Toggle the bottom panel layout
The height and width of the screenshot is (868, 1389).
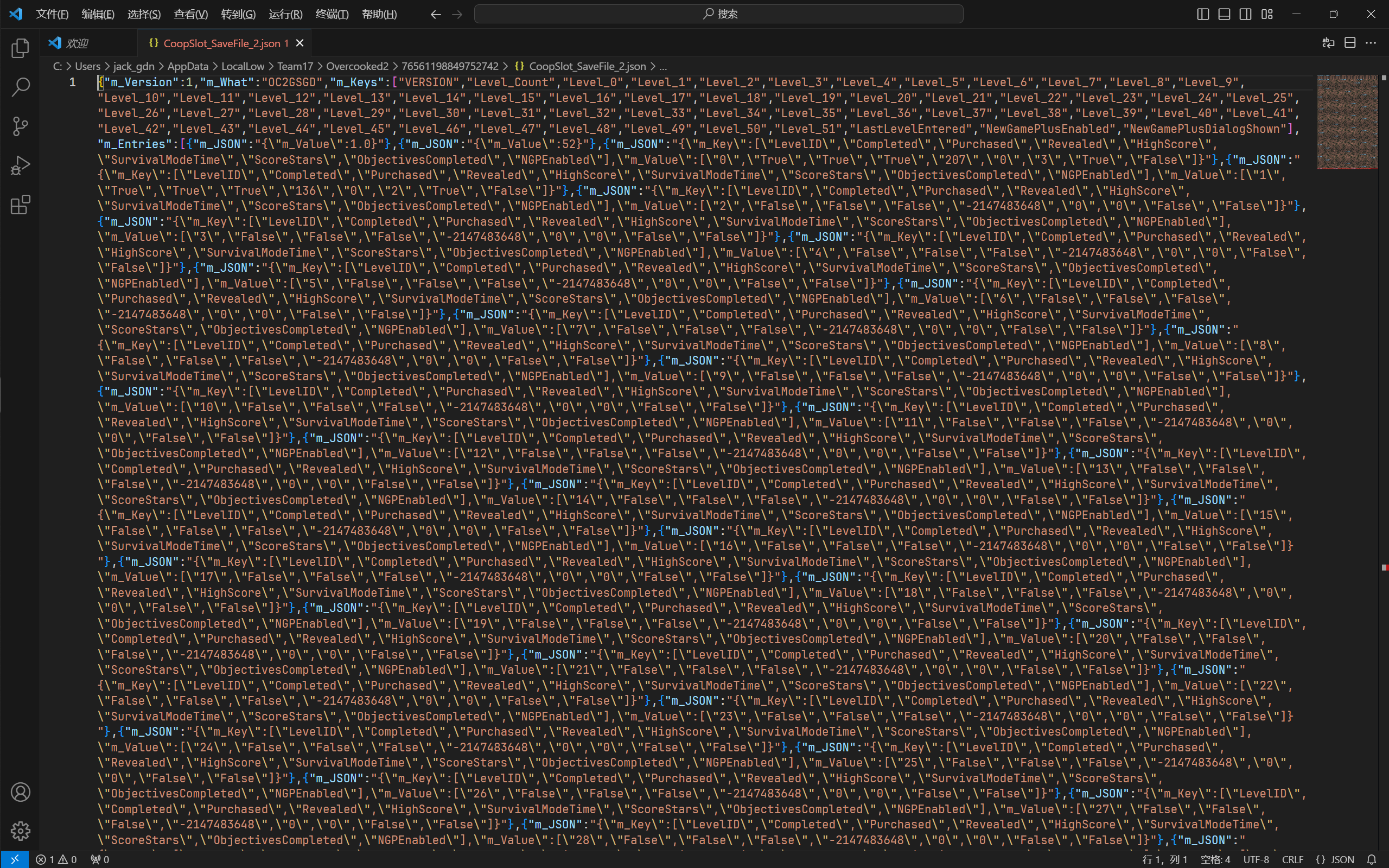(1224, 14)
